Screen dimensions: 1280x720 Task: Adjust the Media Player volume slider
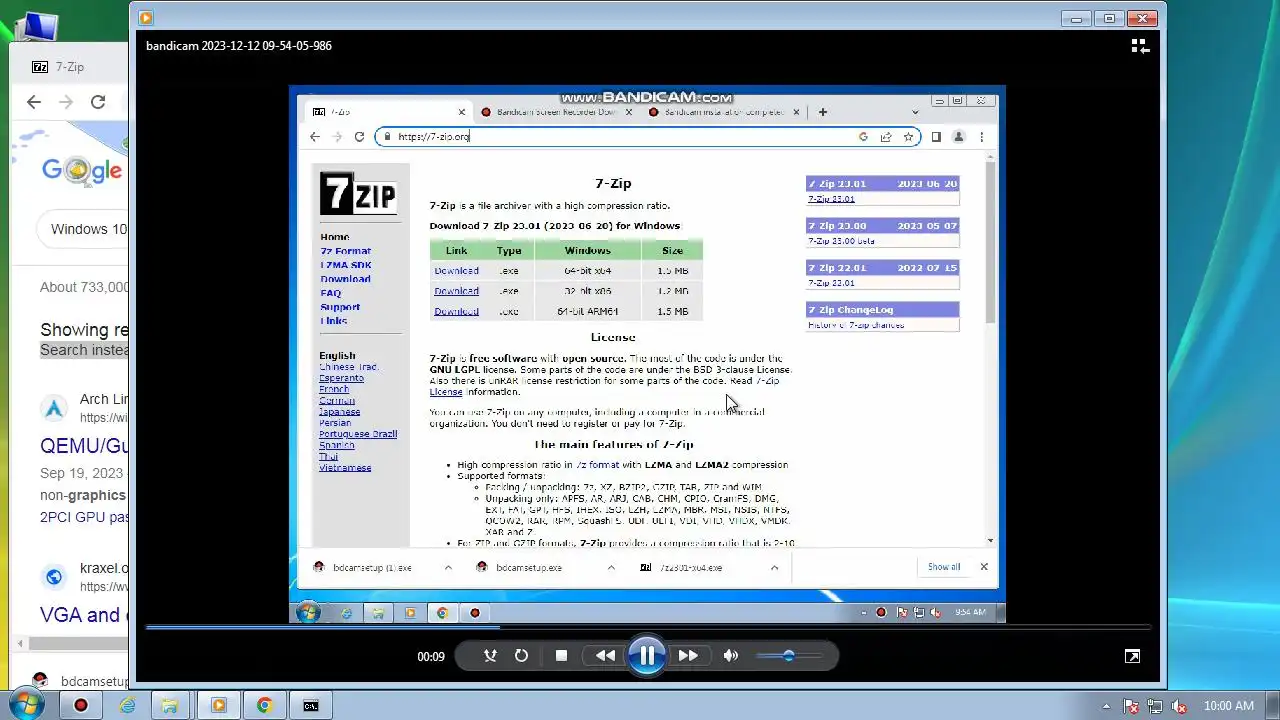click(x=788, y=656)
